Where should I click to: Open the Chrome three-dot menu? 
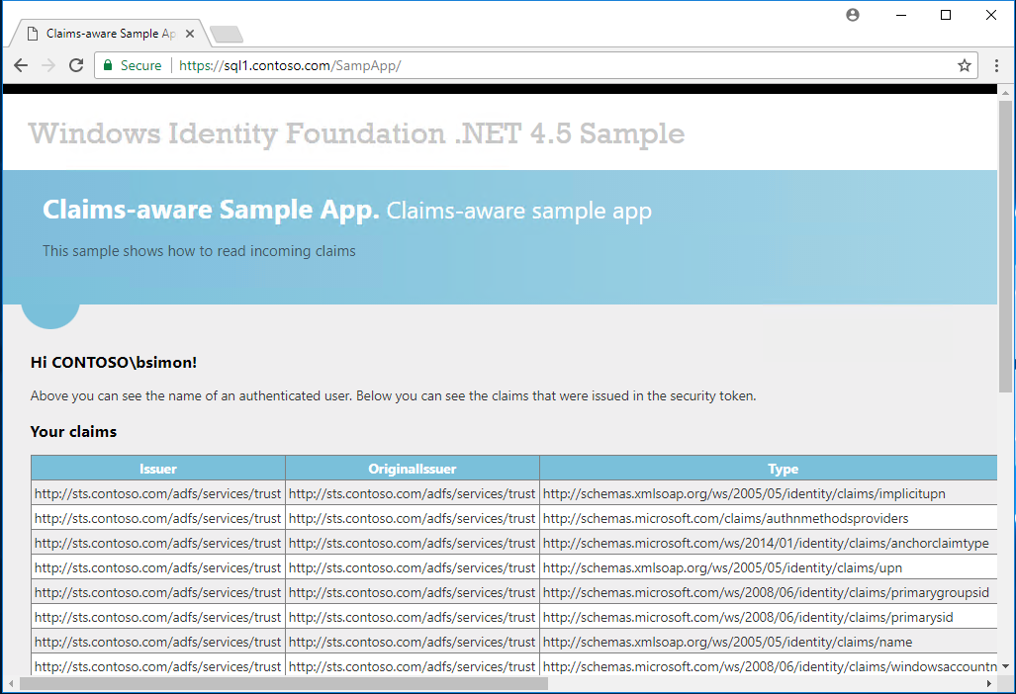point(996,65)
